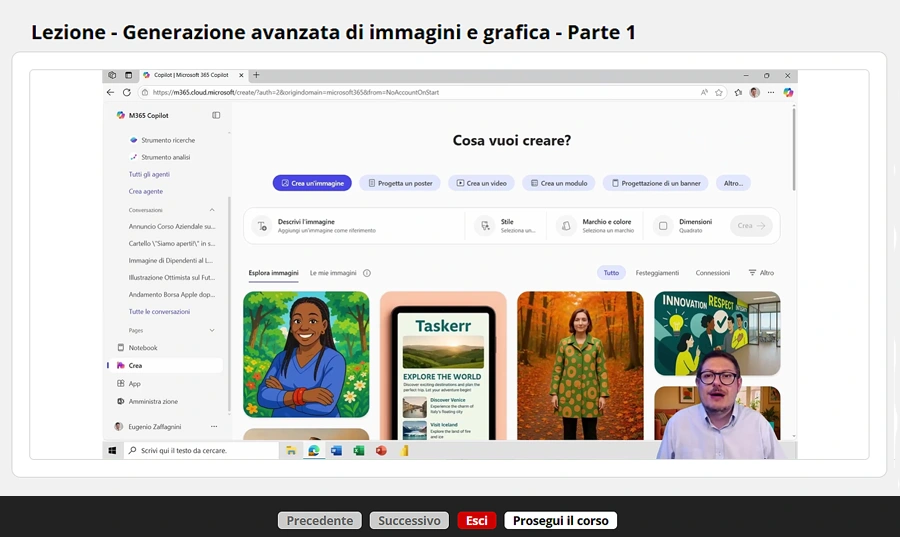900x537 pixels.
Task: Click the read aloud icon in address bar
Action: click(704, 92)
